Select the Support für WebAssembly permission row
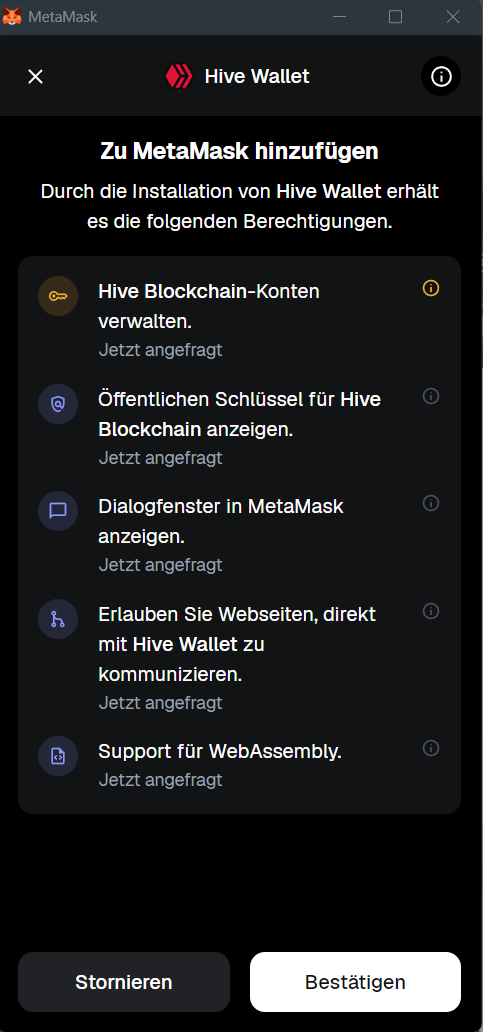Viewport: 483px width, 1032px height. (240, 764)
